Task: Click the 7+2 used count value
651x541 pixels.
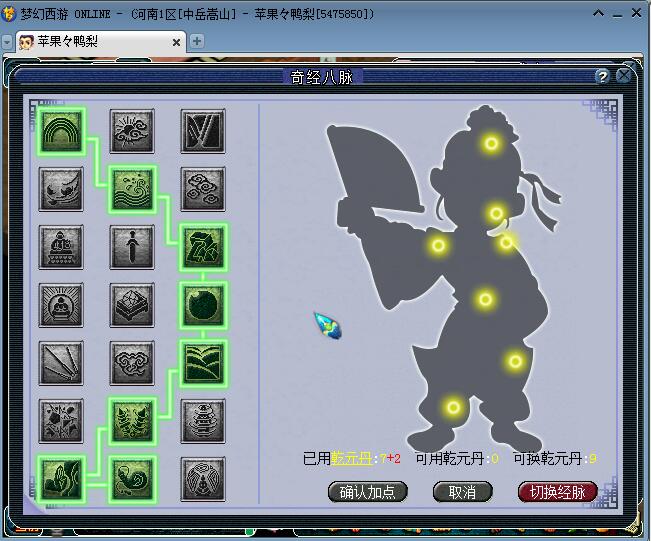Action: click(x=390, y=458)
